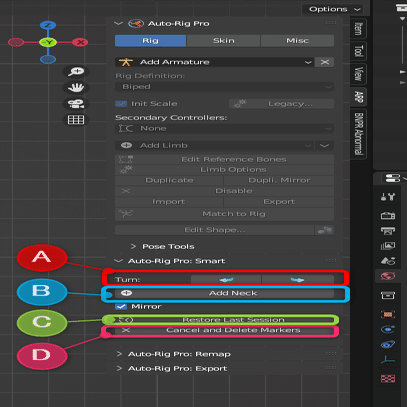Open Object Data properties icon
The image size is (407, 407).
coord(388,360)
